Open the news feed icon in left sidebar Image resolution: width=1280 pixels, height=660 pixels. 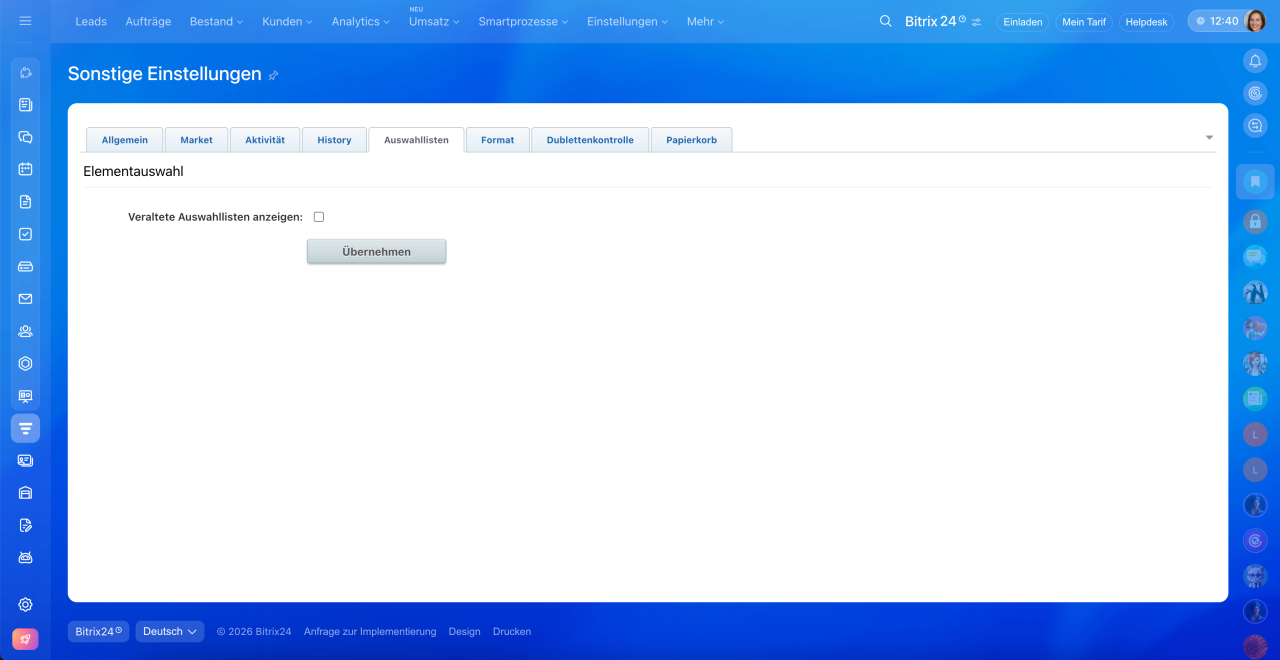click(x=25, y=105)
